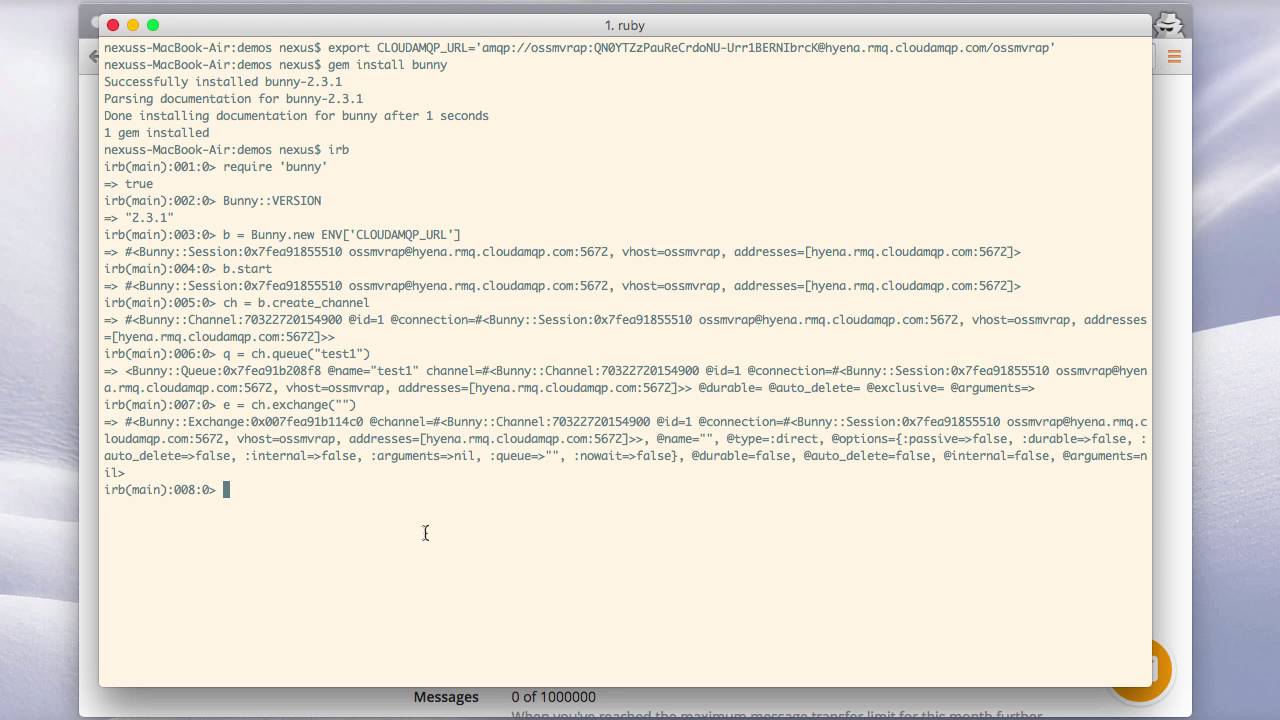Image resolution: width=1280 pixels, height=720 pixels.
Task: Click the ch = b.create_channel line
Action: 237,303
